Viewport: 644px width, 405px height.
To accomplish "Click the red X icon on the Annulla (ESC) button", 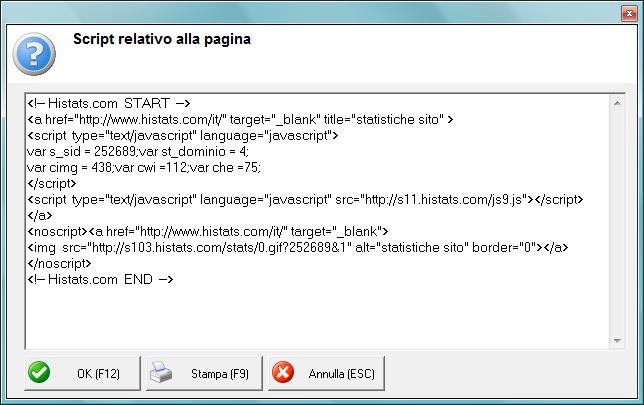I will 283,372.
